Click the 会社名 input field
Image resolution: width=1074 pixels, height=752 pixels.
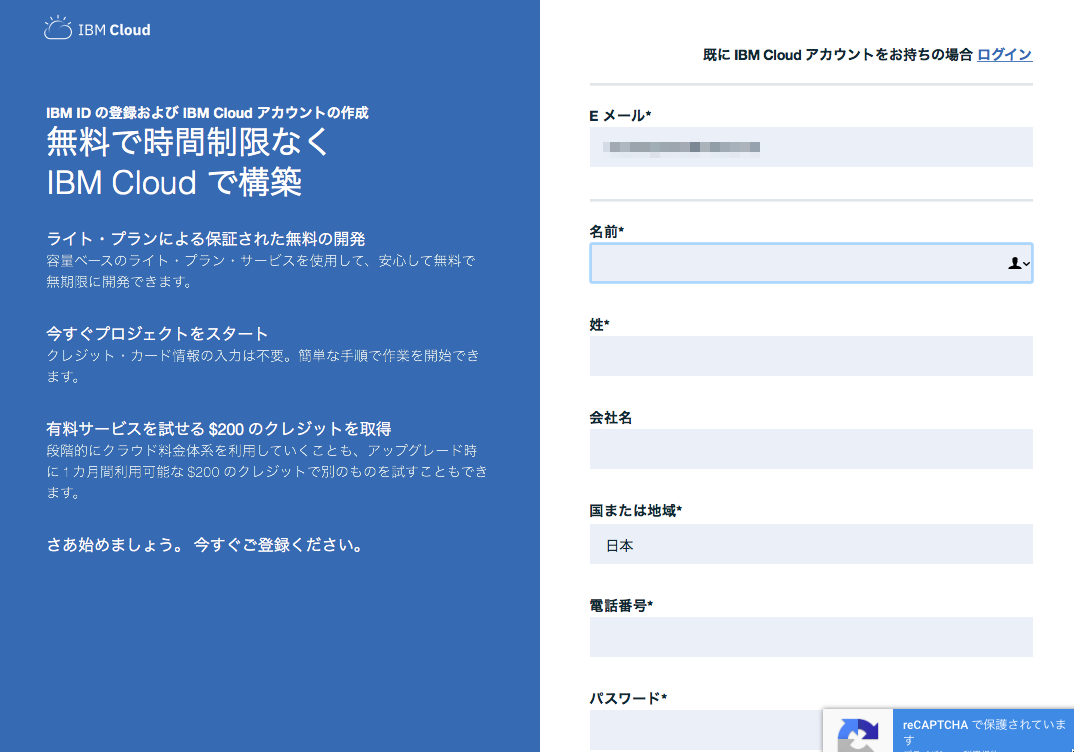[x=810, y=449]
